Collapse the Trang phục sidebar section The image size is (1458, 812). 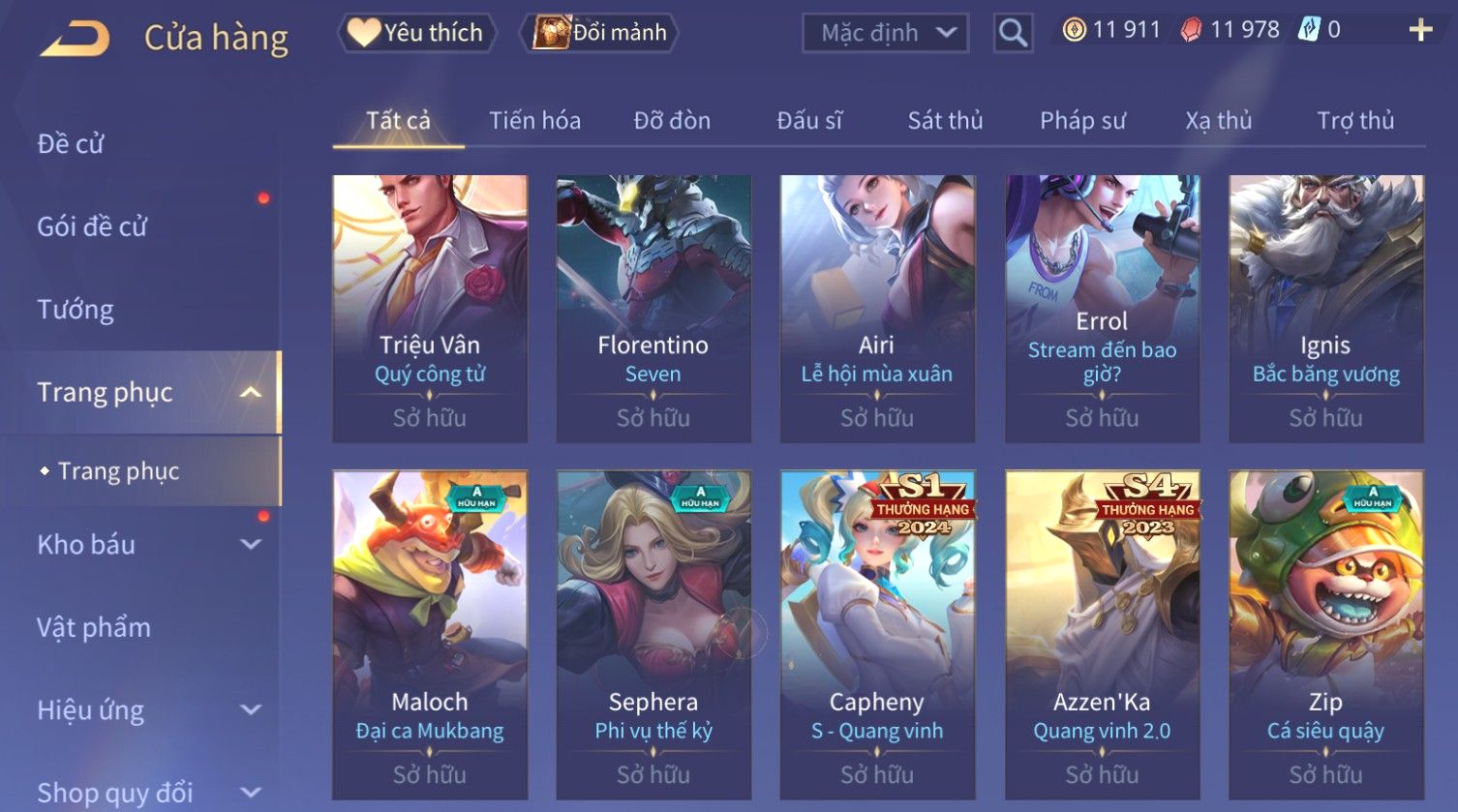[x=251, y=392]
